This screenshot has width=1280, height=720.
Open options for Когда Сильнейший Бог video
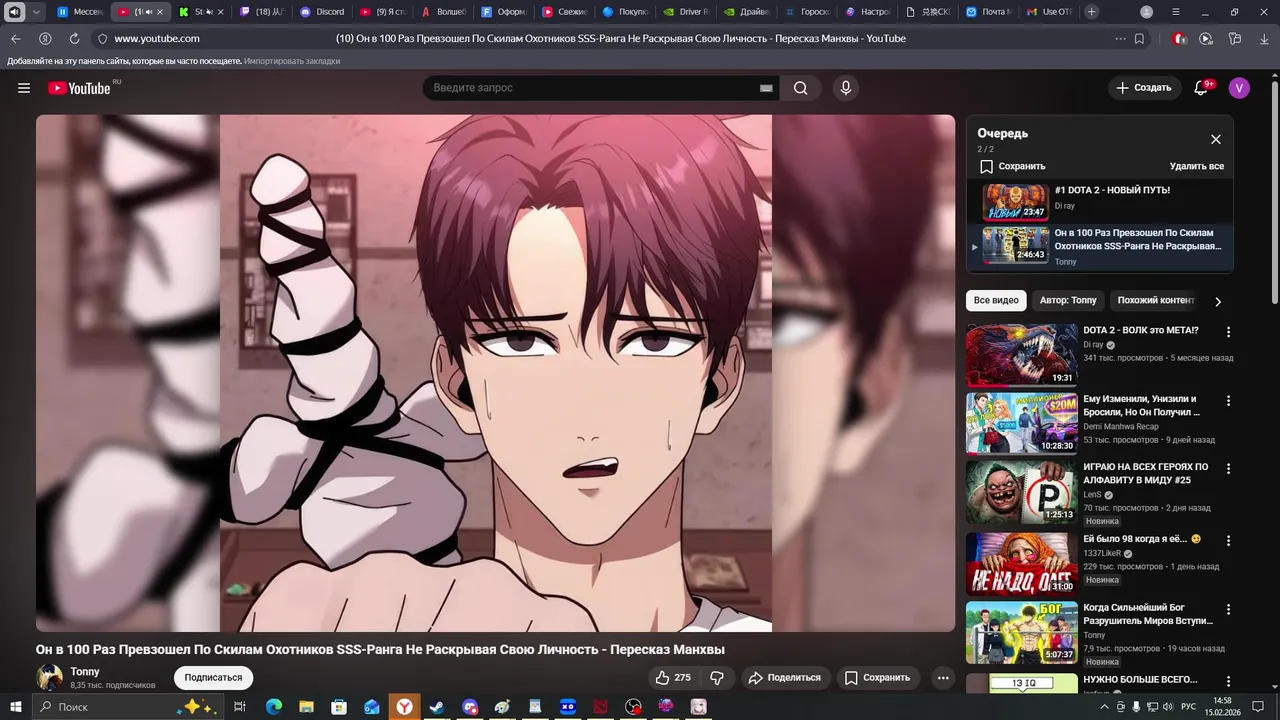click(x=1229, y=609)
